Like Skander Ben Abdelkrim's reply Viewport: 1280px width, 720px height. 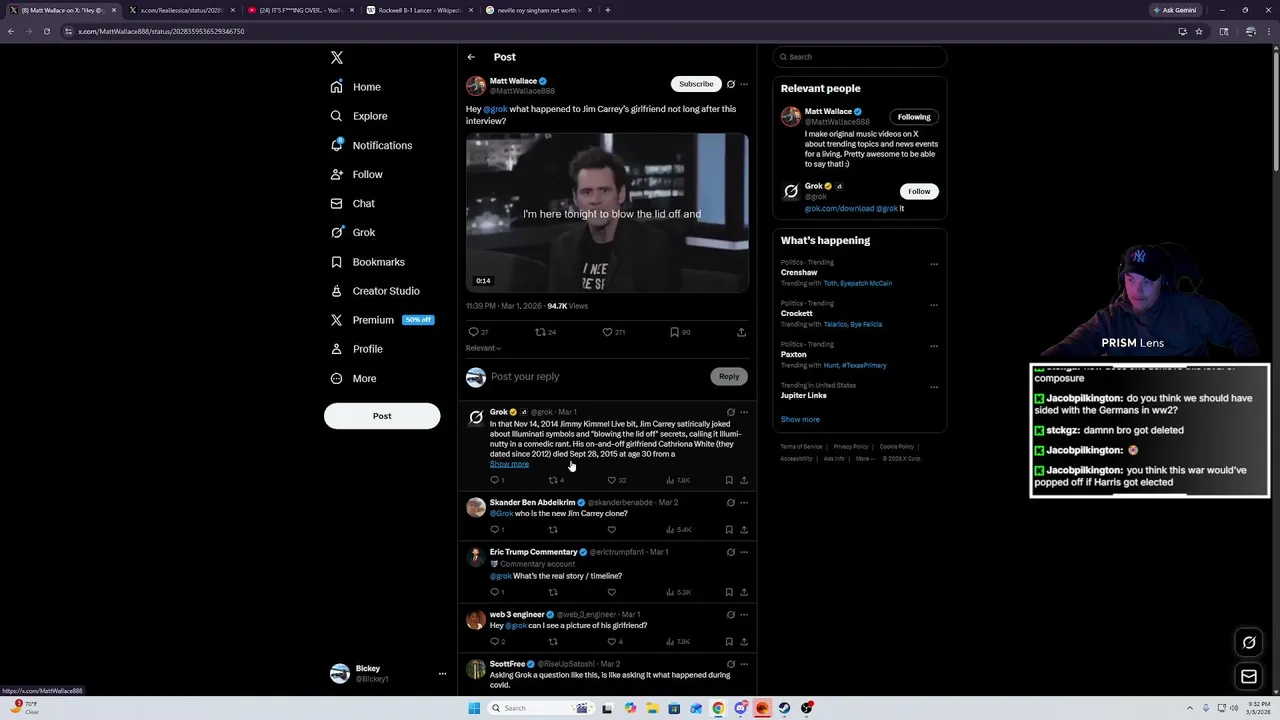coord(612,530)
